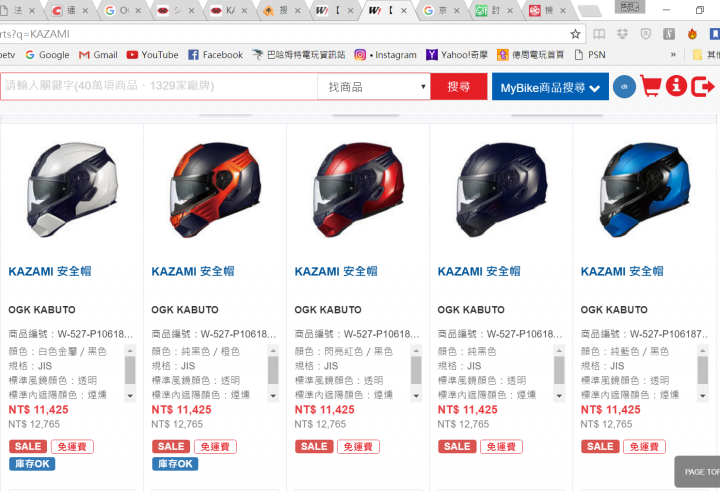This screenshot has width=720, height=492.
Task: Click the bookmark star icon in address bar
Action: pos(575,34)
